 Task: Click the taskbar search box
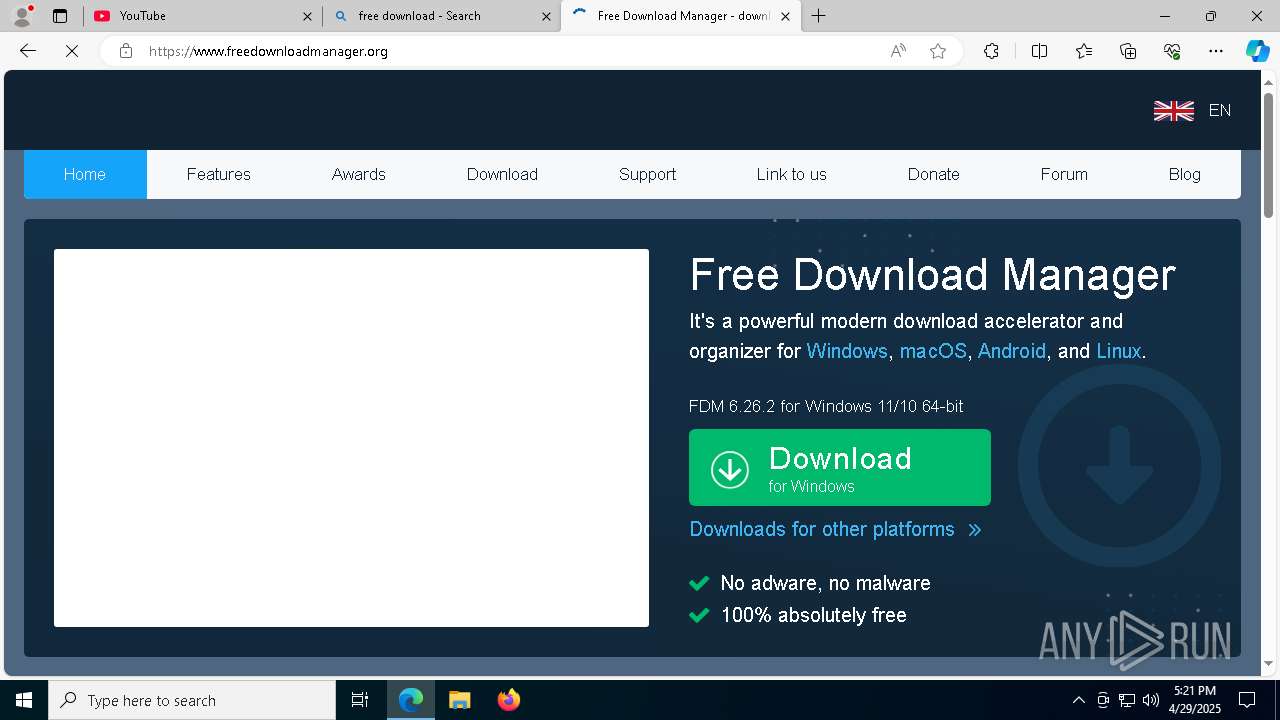(x=192, y=700)
